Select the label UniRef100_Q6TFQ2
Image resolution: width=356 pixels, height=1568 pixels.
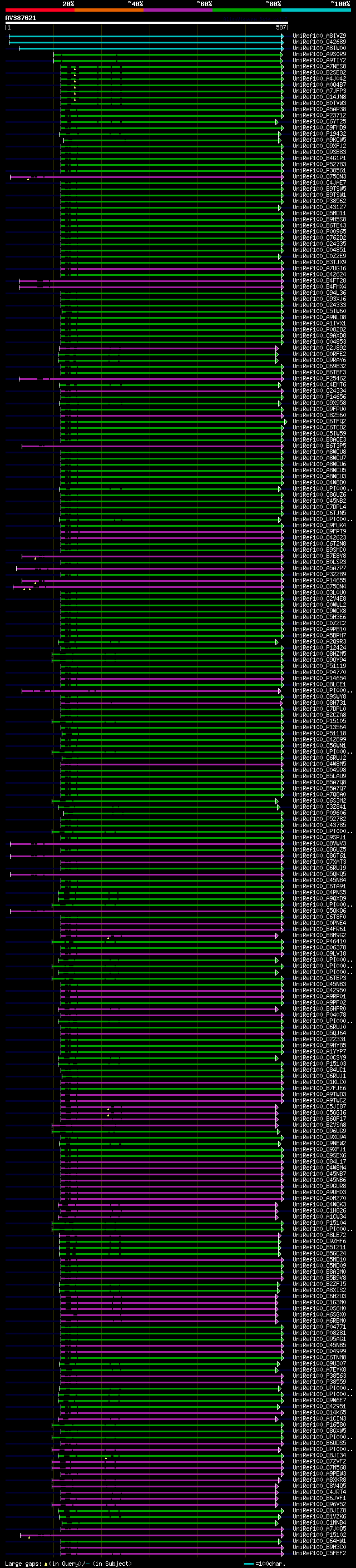pos(319,421)
